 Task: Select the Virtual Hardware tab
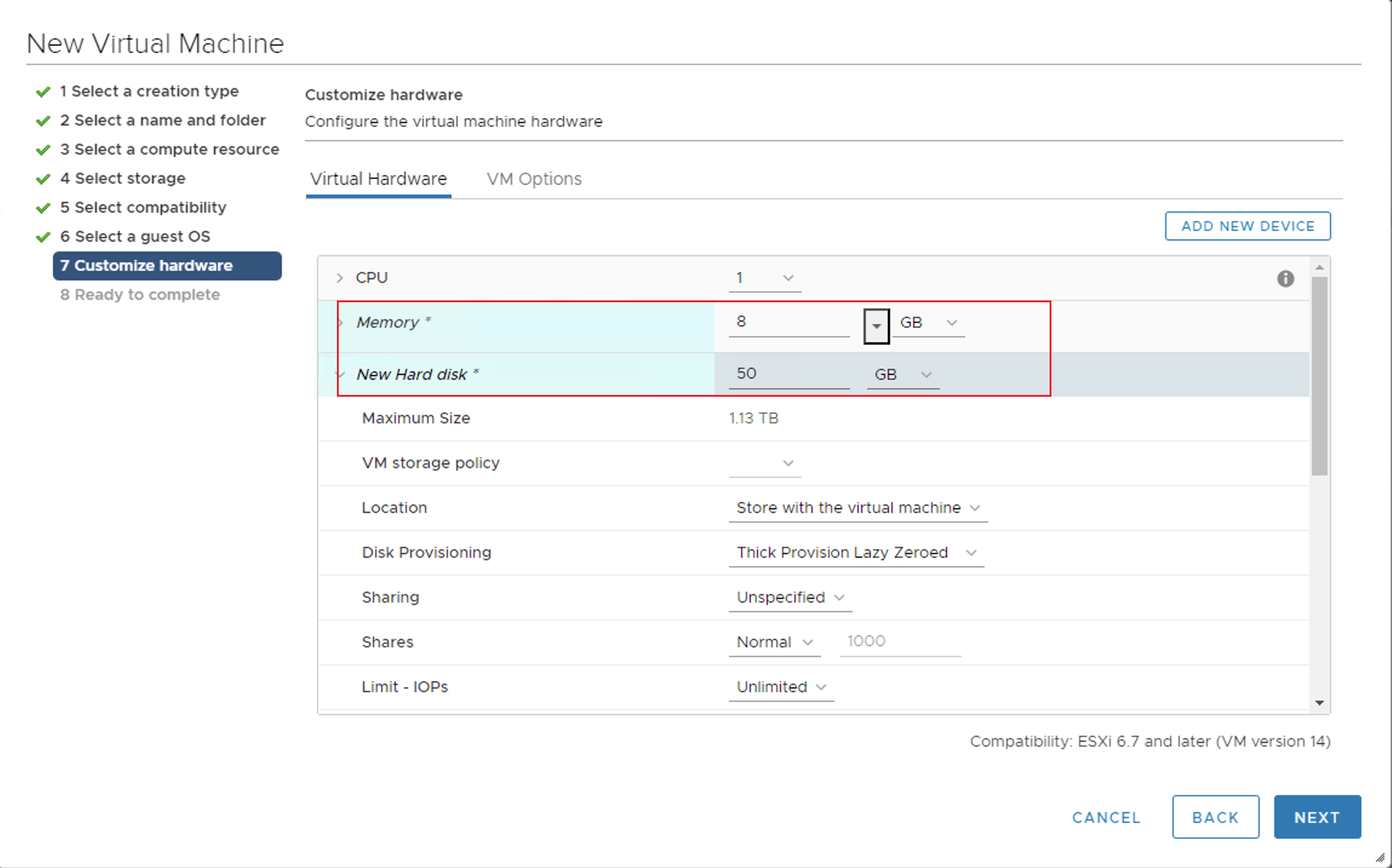[x=378, y=179]
